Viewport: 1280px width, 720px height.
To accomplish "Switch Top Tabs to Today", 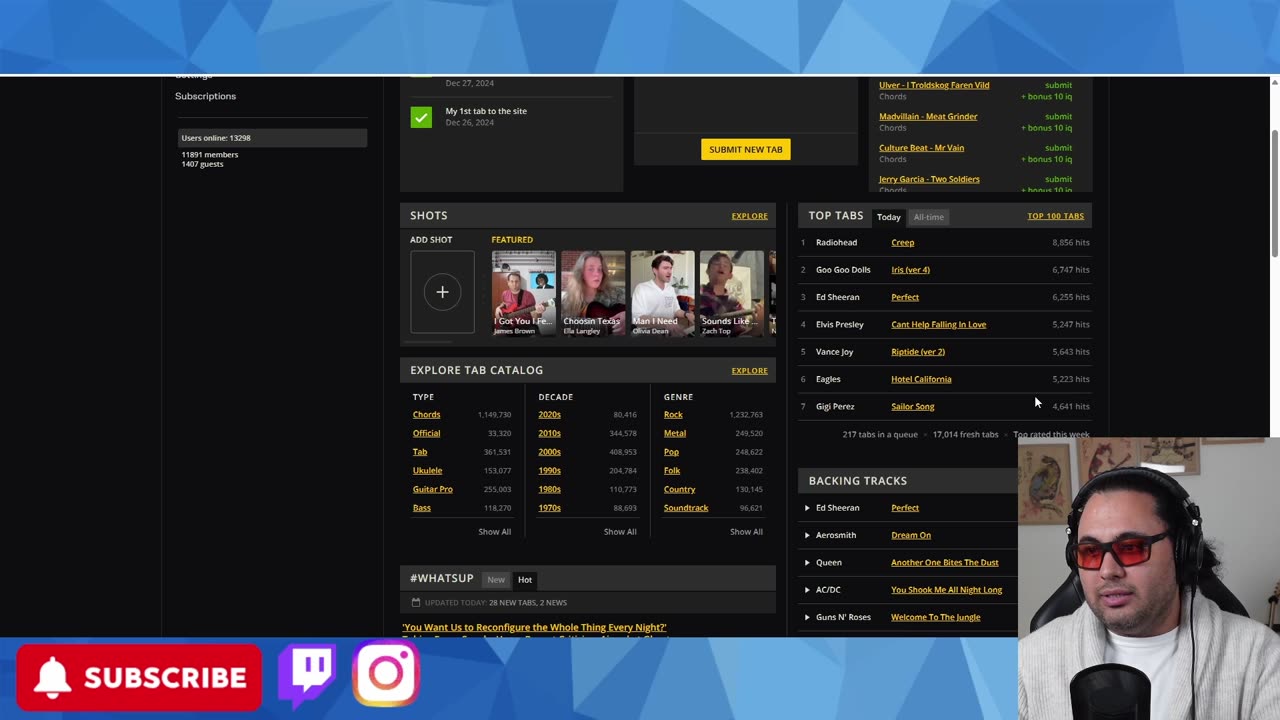I will coord(888,217).
